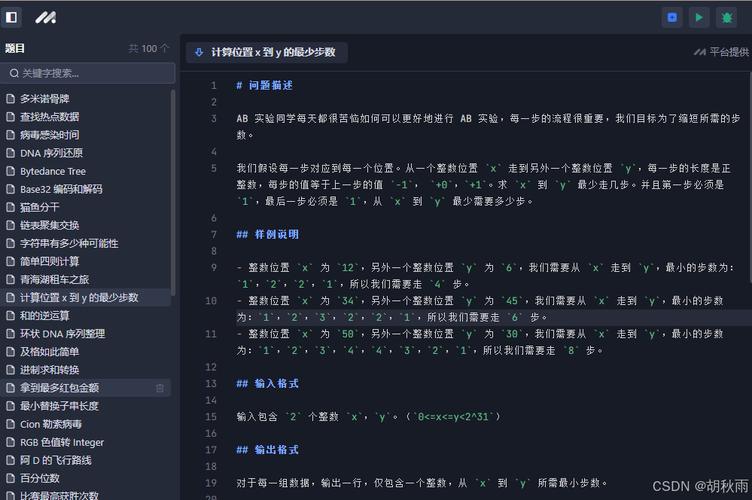Viewport: 752px width, 500px height.
Task: Open problem 猫鱼分干
Action: tap(39, 207)
